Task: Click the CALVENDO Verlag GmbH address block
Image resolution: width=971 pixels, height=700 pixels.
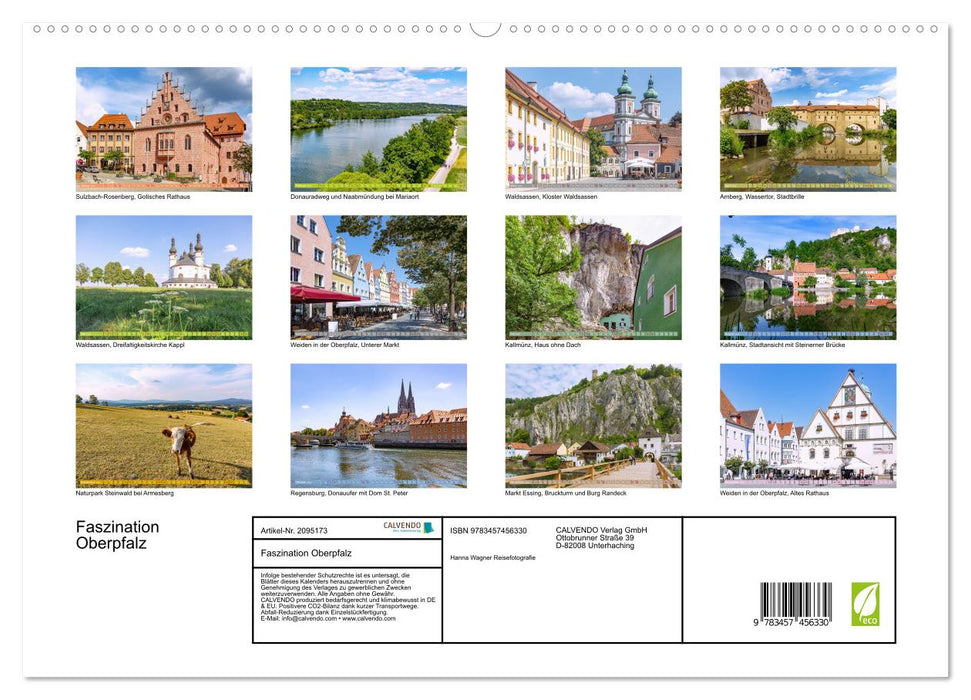Action: click(x=600, y=537)
